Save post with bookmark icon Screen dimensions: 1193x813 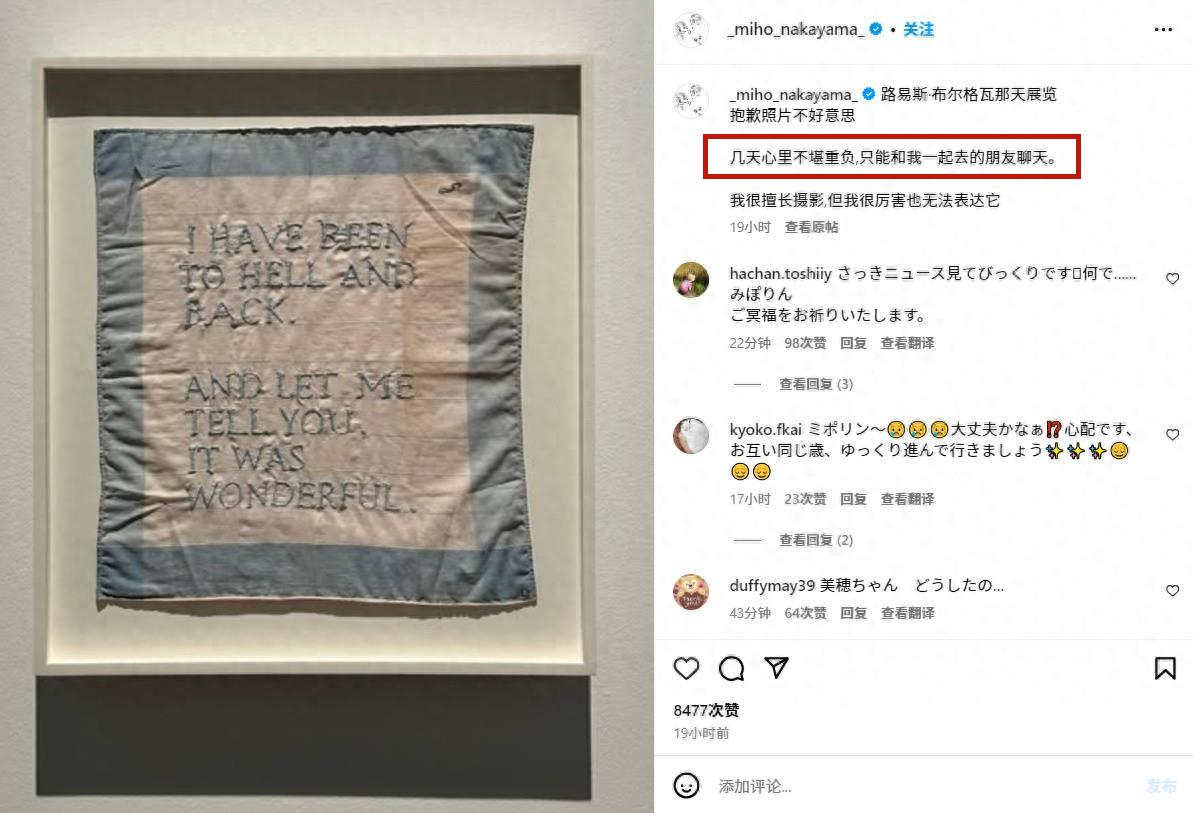click(1165, 669)
